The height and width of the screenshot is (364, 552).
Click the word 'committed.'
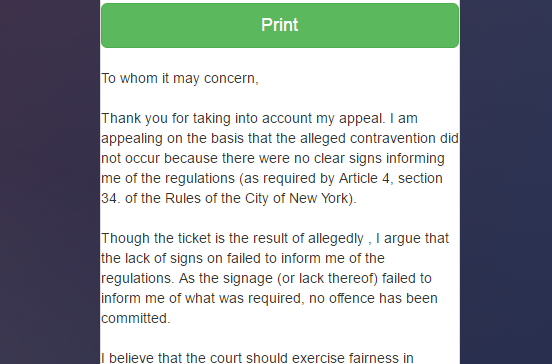point(136,318)
